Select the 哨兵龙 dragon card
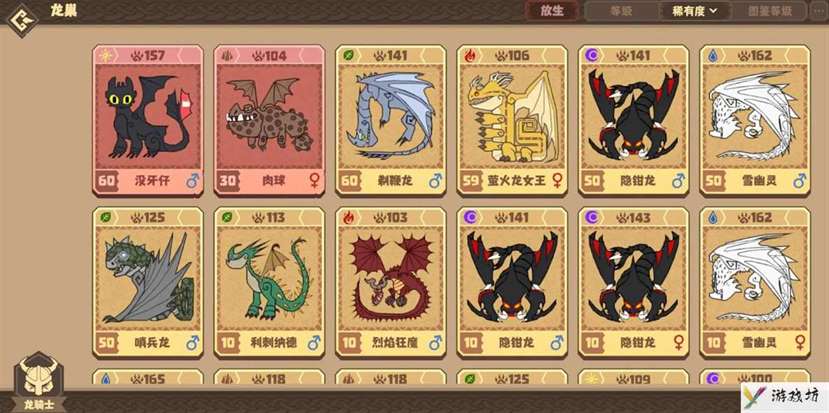 (x=148, y=282)
